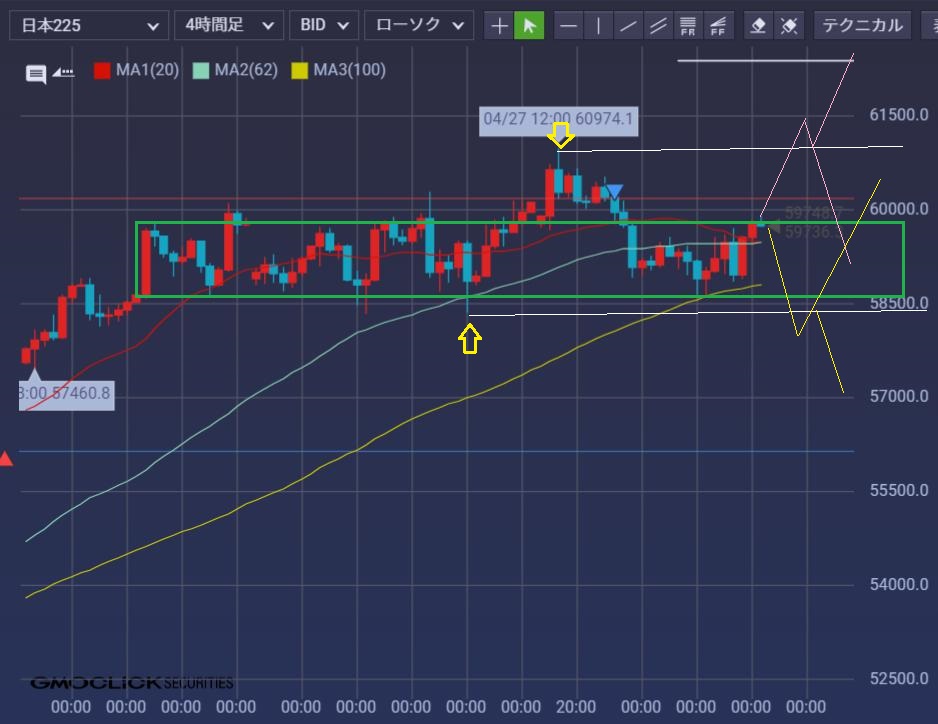Open the ローソク chart type dropdown
This screenshot has width=938, height=724.
(418, 25)
